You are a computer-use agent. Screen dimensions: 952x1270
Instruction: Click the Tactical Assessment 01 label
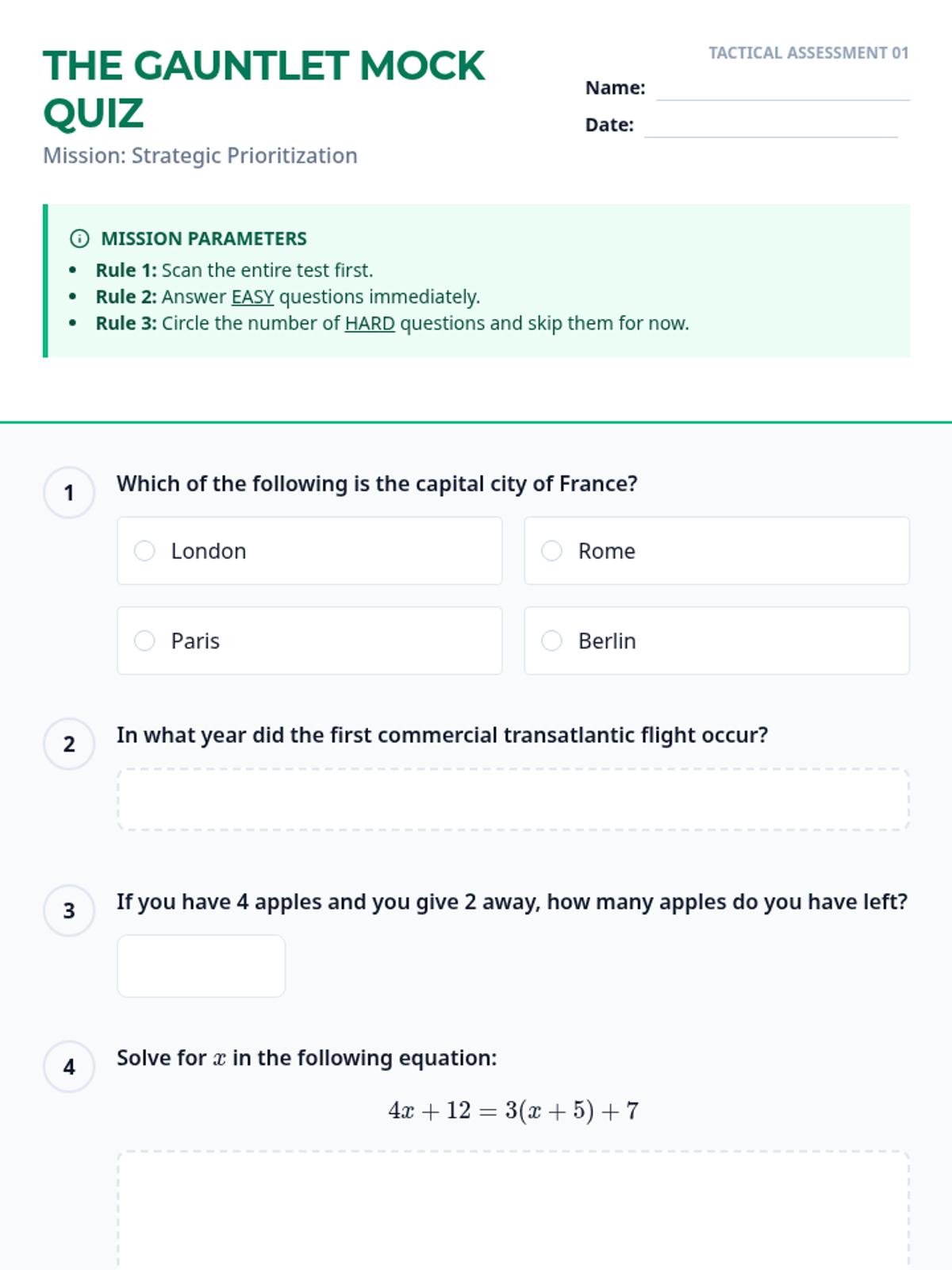point(808,53)
